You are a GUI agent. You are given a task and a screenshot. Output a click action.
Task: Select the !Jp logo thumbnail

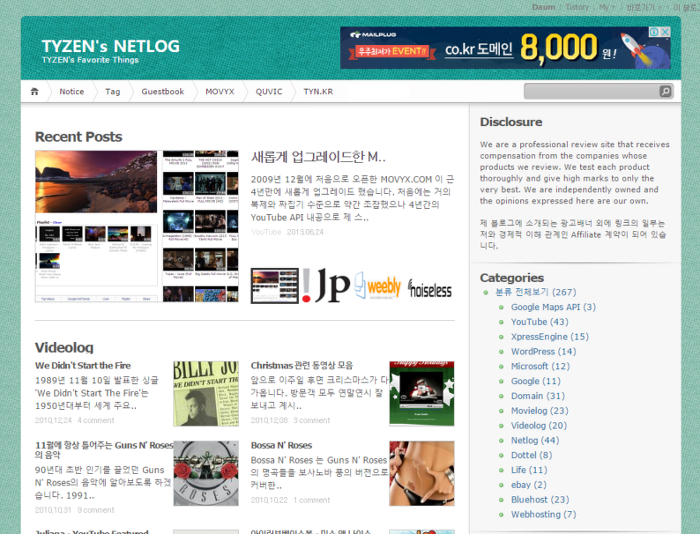tap(326, 286)
